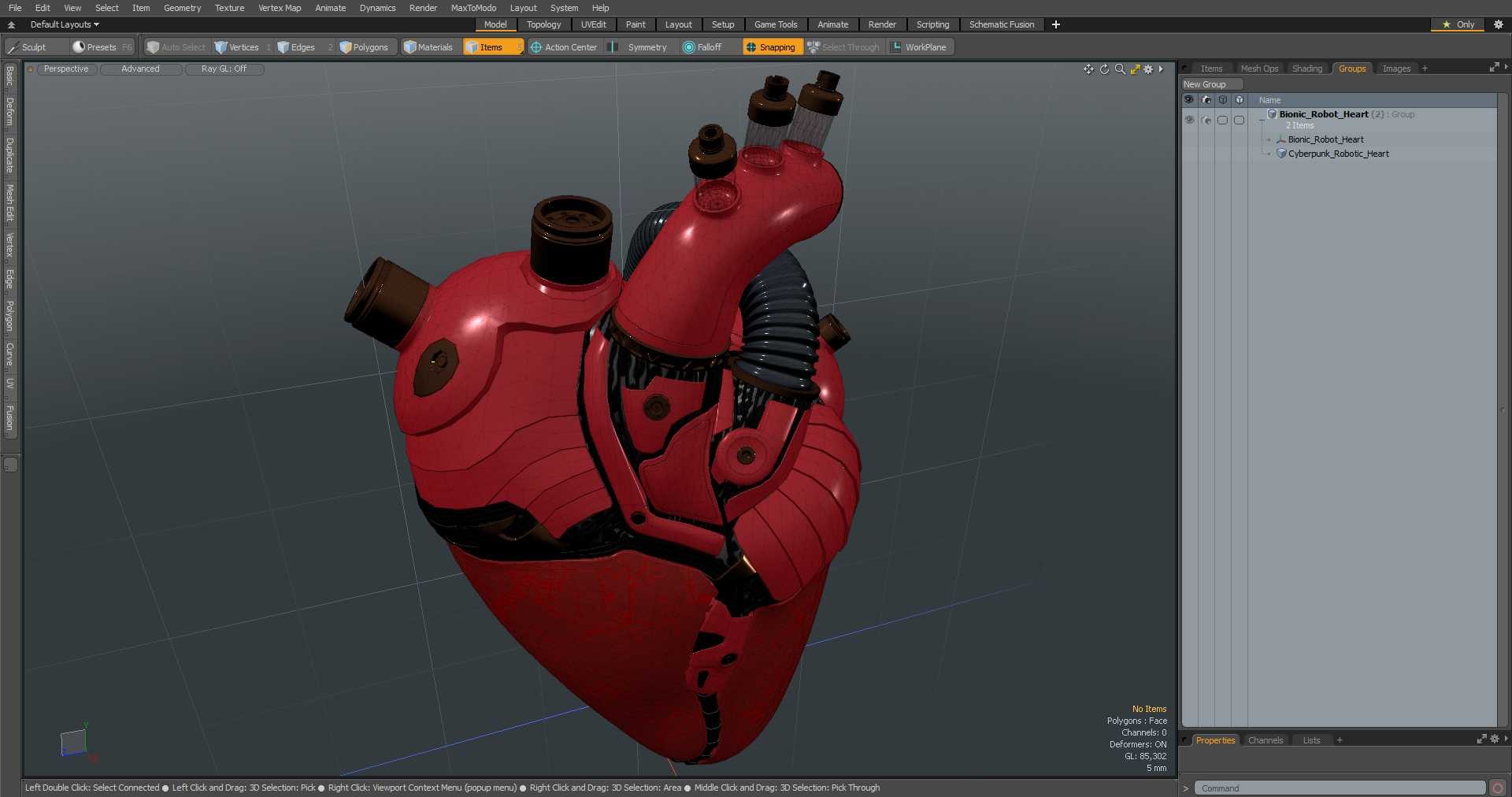Add a new layout tab with plus
This screenshot has height=797, width=1512.
(x=1056, y=24)
